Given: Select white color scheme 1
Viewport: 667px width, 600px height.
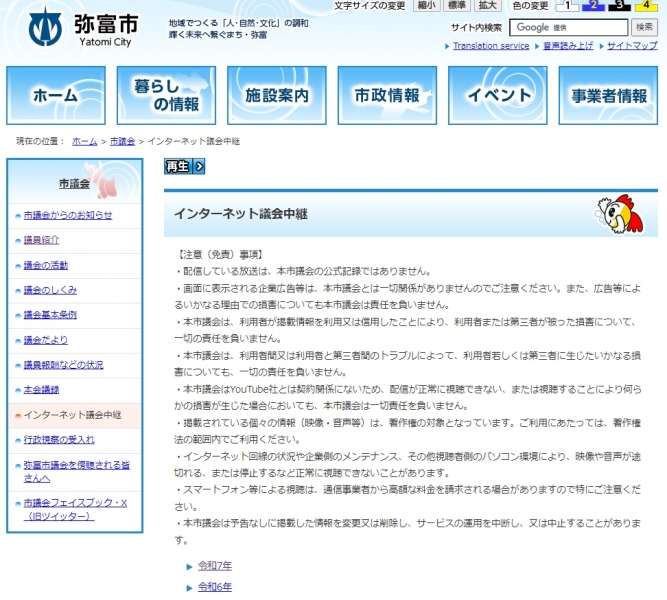Looking at the screenshot, I should coord(565,6).
